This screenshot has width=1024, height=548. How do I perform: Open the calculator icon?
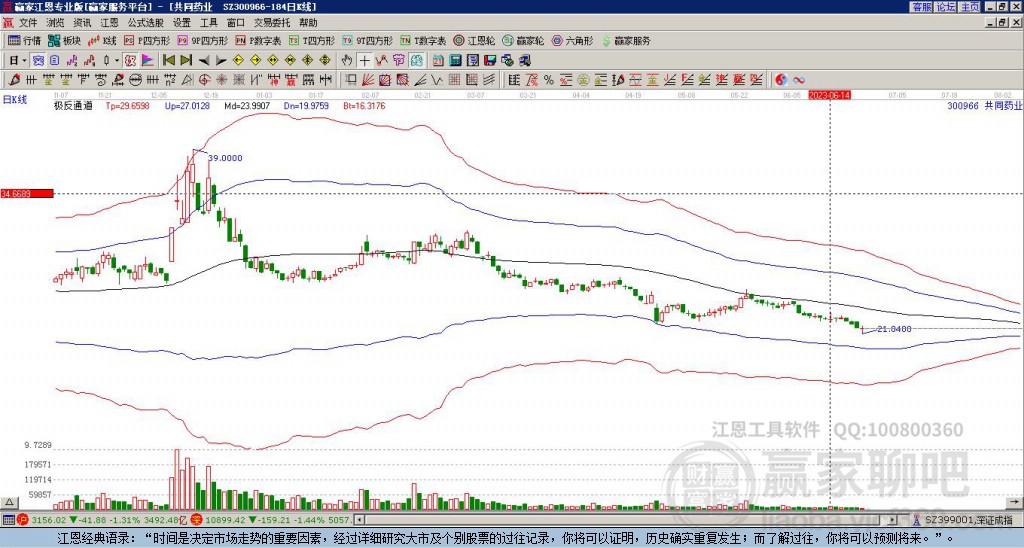455,61
